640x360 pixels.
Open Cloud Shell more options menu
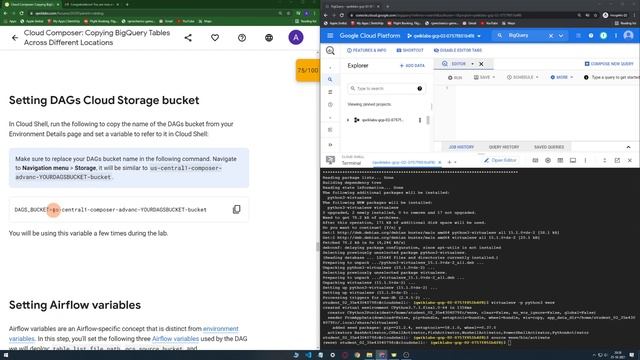(585, 160)
